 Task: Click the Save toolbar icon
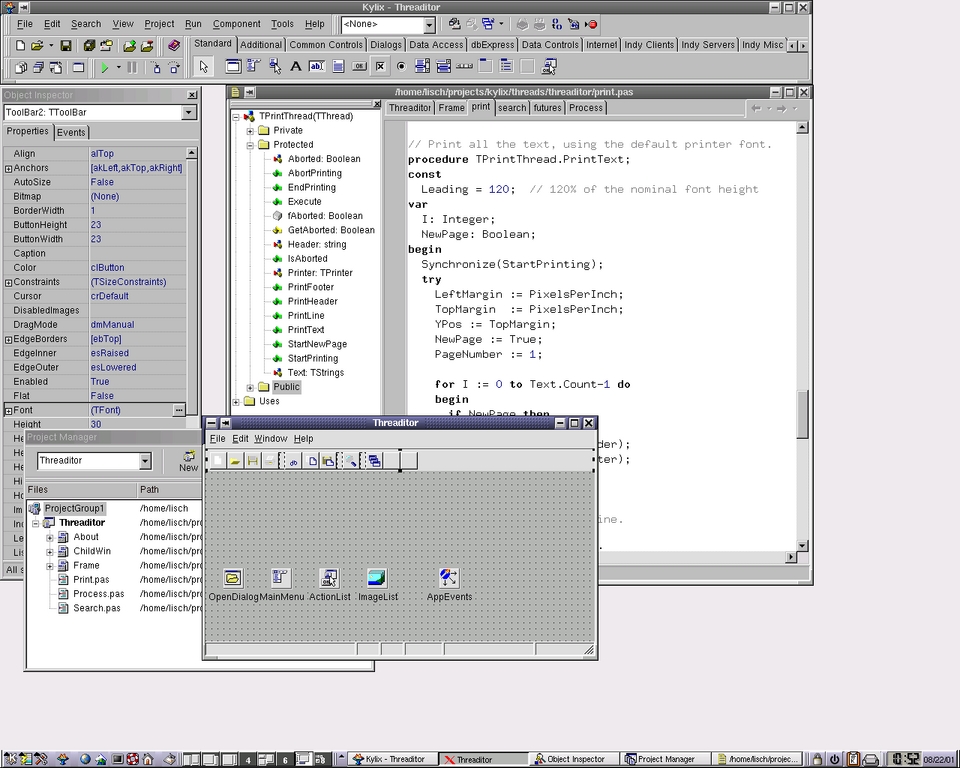point(64,44)
